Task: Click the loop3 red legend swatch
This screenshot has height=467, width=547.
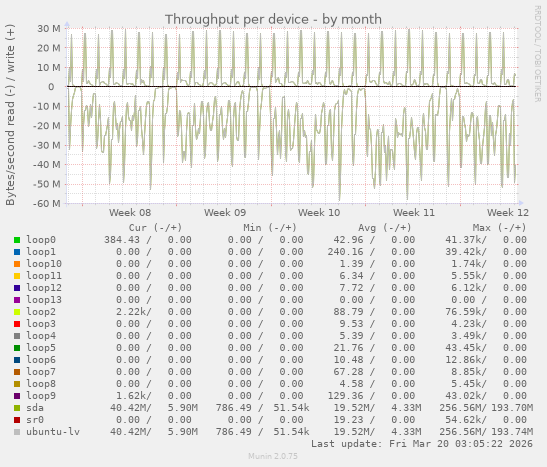Action: (x=17, y=324)
